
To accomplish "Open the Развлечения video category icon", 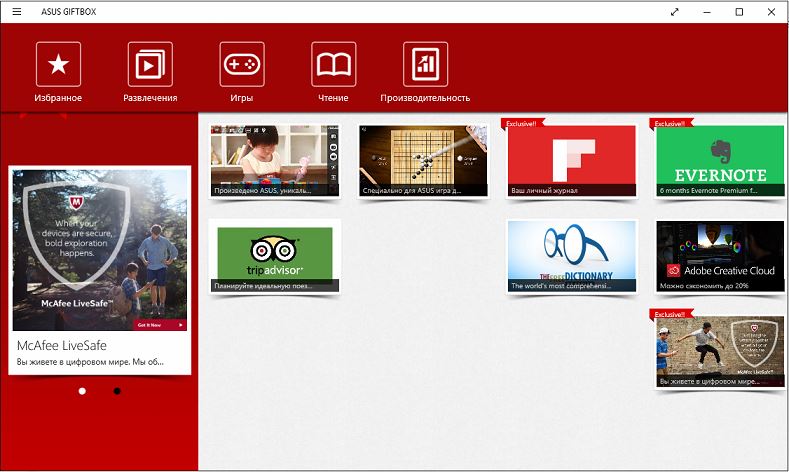I will [x=150, y=64].
